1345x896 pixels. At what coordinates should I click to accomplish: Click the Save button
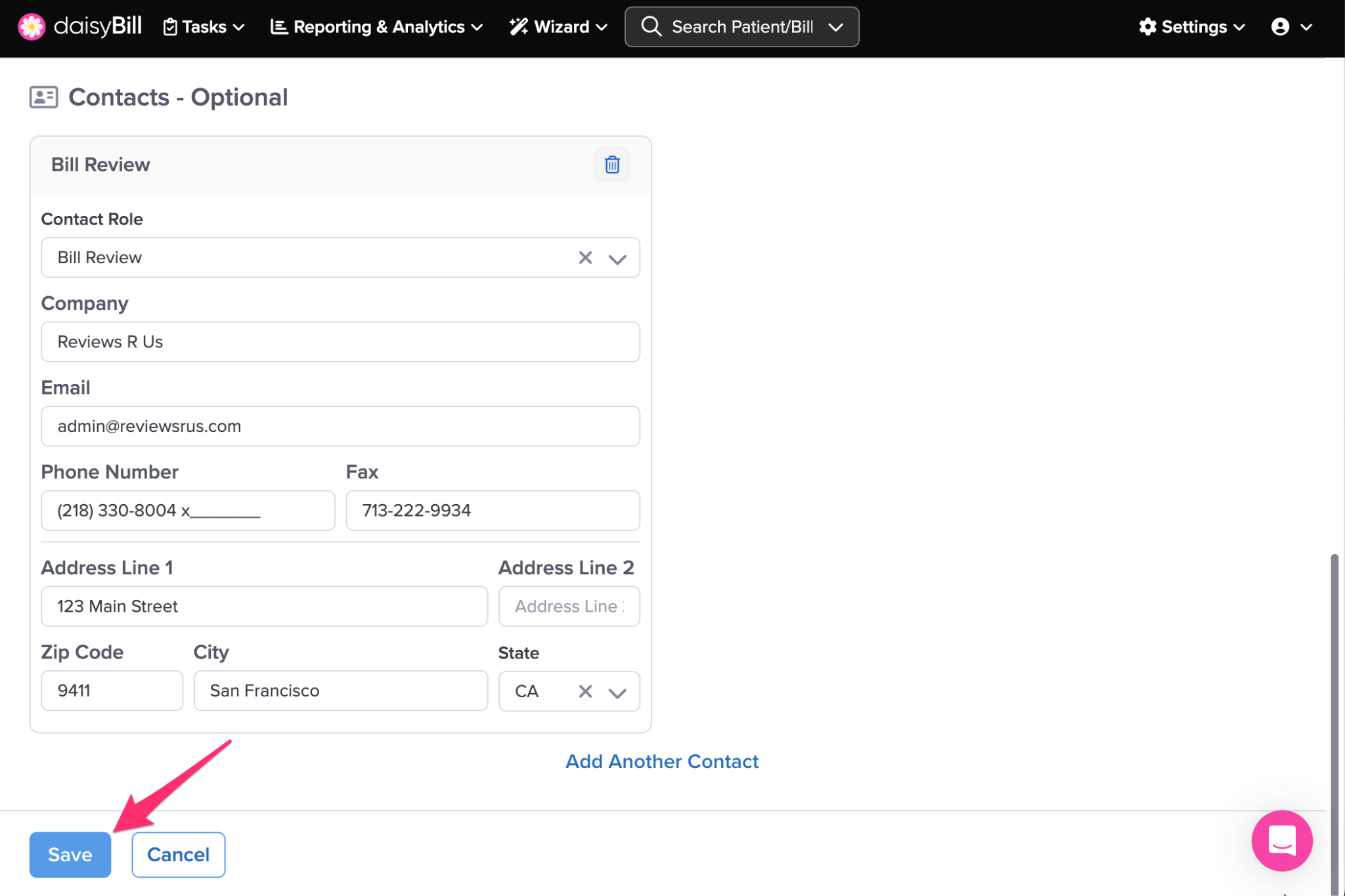[70, 854]
